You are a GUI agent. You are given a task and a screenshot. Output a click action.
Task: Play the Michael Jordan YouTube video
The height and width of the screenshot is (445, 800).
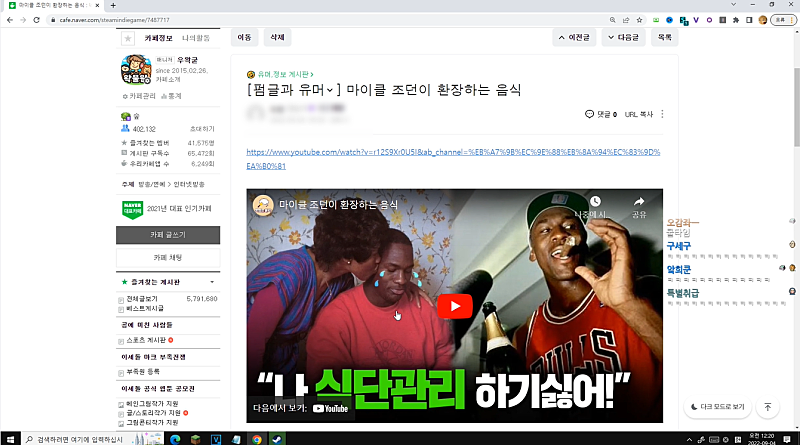point(454,306)
